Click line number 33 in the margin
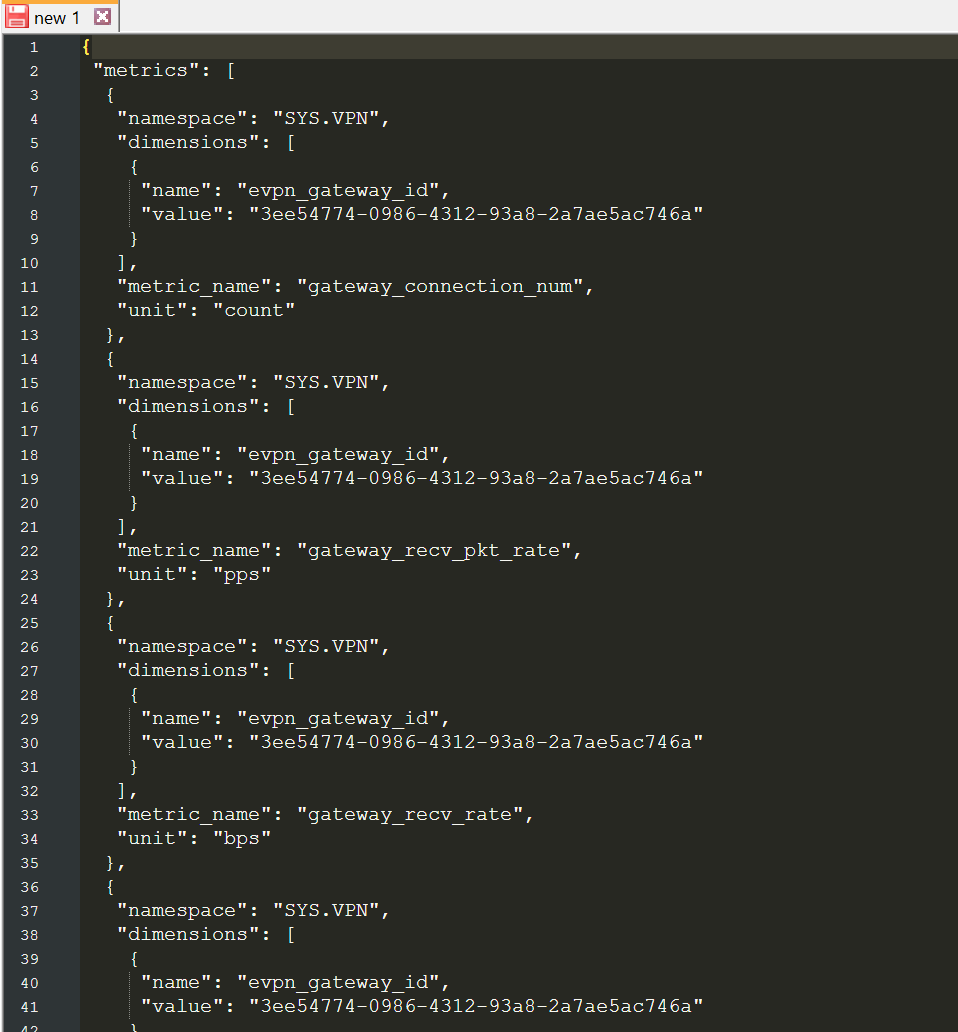The image size is (958, 1032). (30, 815)
